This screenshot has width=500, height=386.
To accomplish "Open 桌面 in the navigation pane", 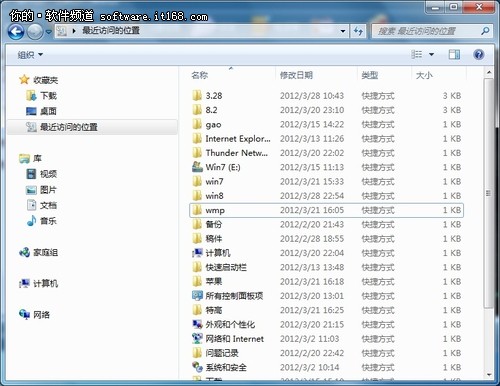I will click(41, 111).
